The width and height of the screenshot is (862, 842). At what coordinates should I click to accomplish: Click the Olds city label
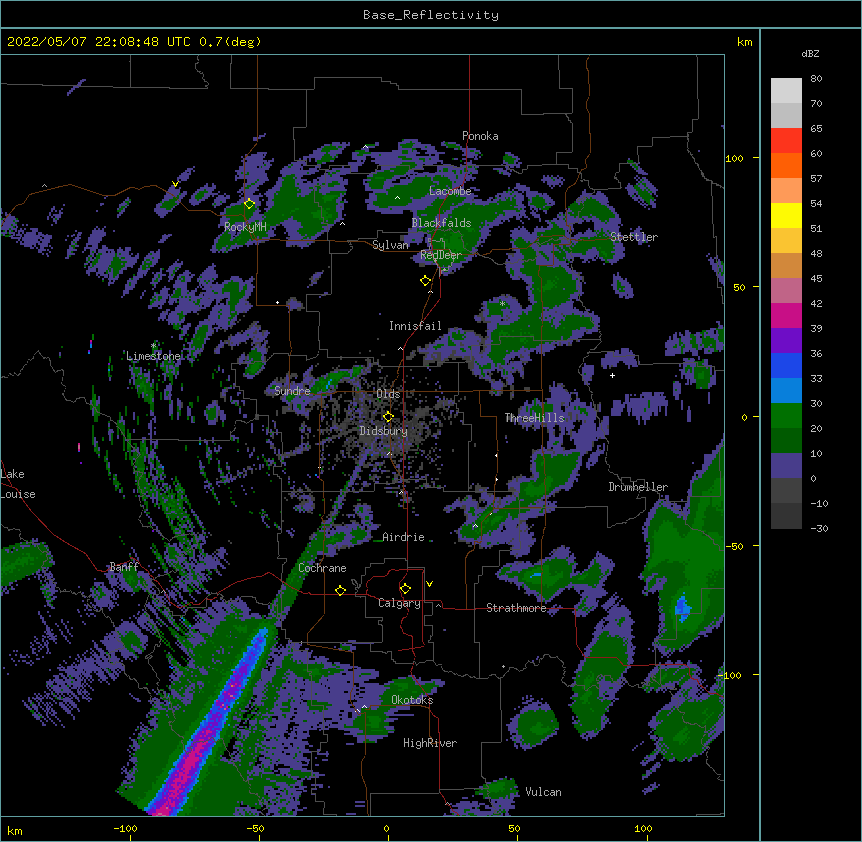click(388, 394)
